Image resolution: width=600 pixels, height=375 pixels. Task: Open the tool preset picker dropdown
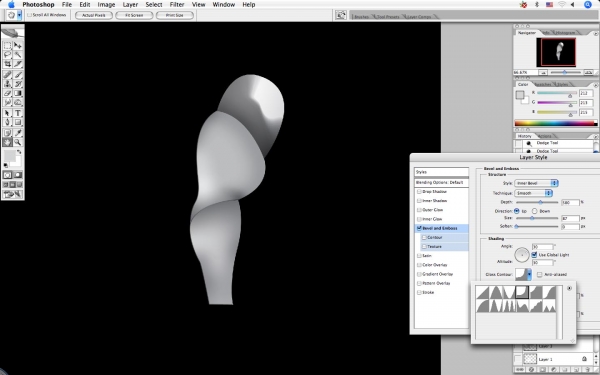click(x=19, y=15)
